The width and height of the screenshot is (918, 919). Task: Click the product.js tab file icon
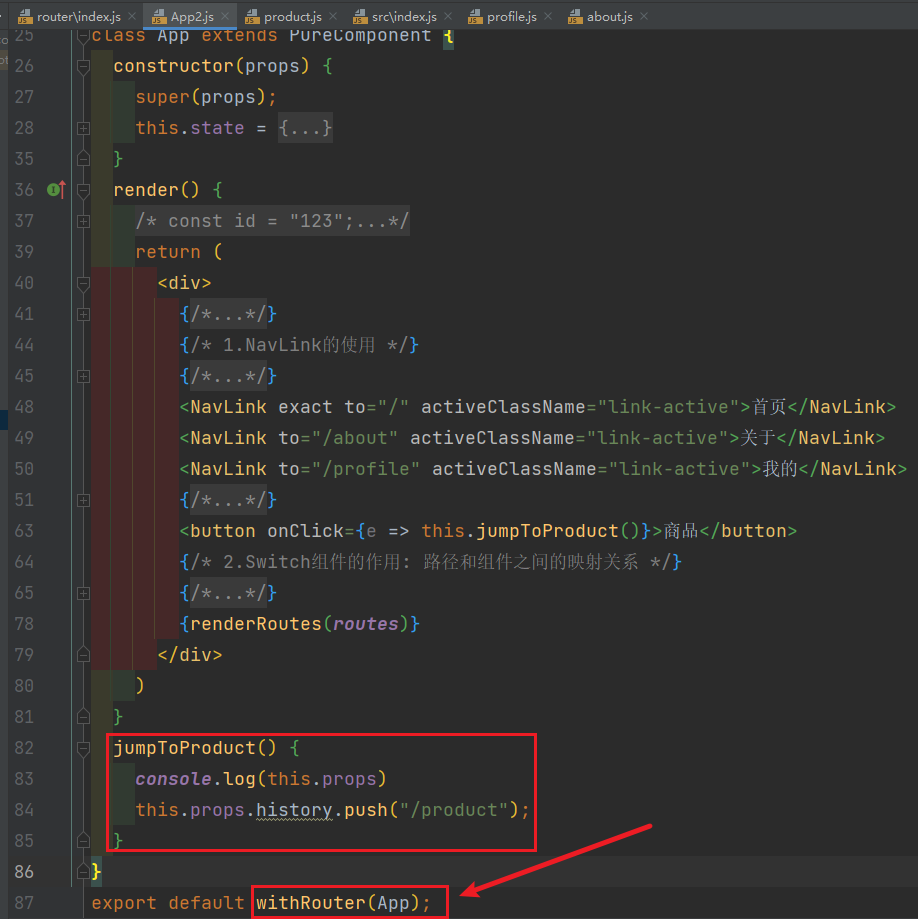point(252,16)
